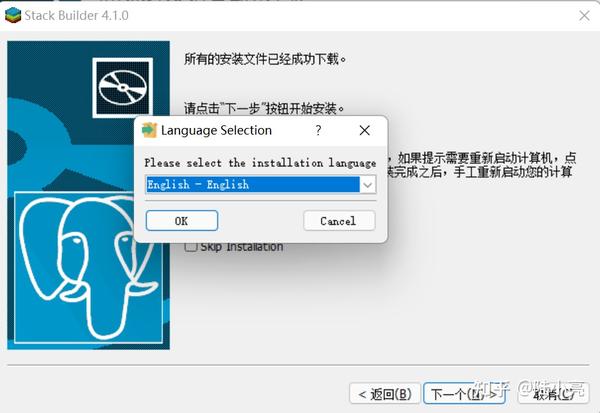
Task: Click the Stack Builder app icon
Action: (x=13, y=15)
